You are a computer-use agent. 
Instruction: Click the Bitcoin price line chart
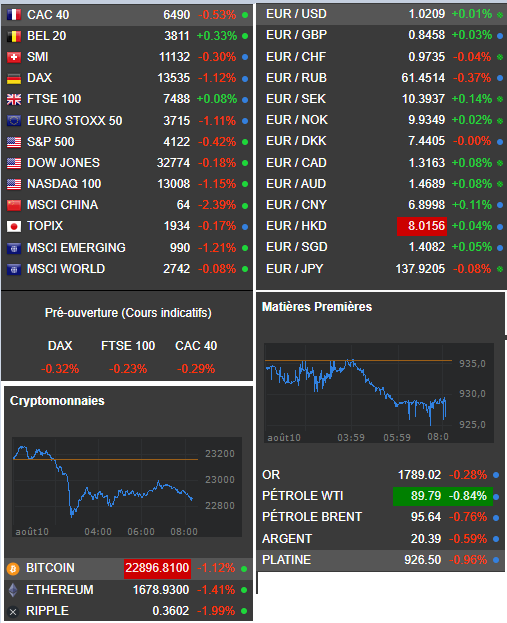(x=127, y=487)
